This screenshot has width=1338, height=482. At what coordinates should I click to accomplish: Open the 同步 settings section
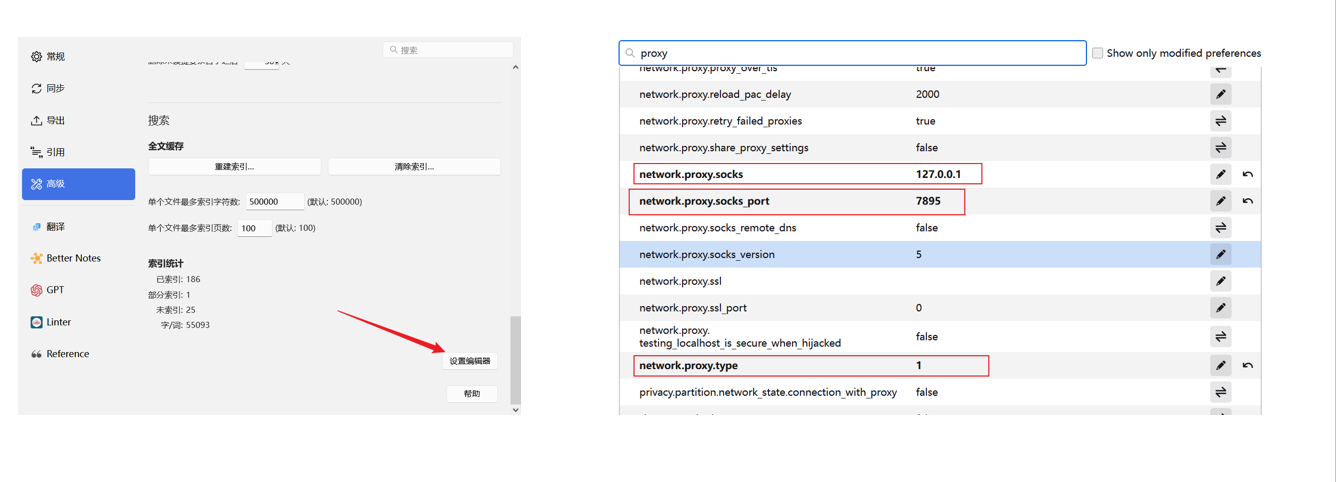click(55, 89)
